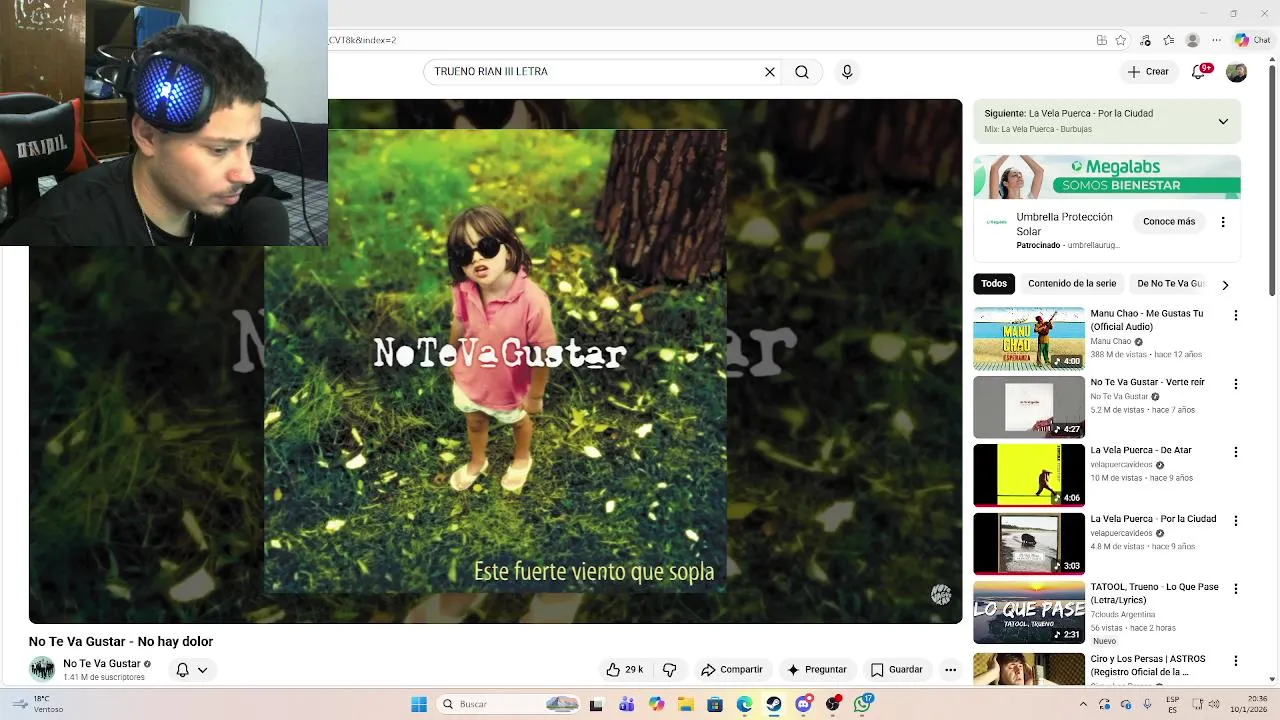
Task: Open the Windows Start menu
Action: pos(419,704)
